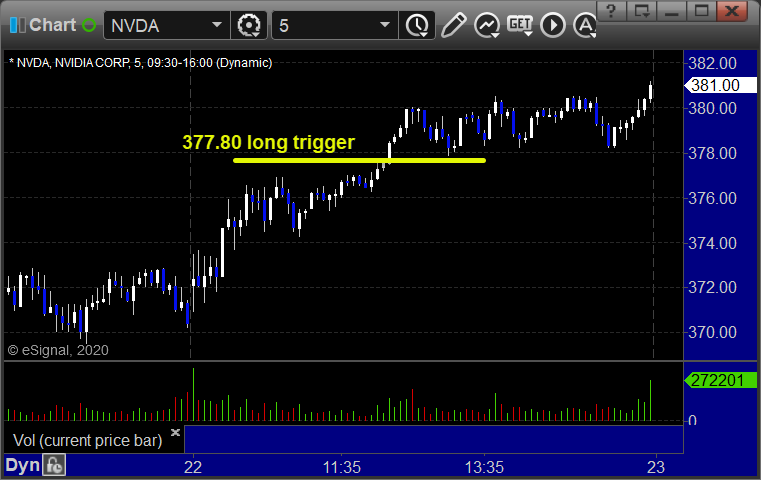761x480 pixels.
Task: Click the 22 date axis label
Action: point(193,467)
